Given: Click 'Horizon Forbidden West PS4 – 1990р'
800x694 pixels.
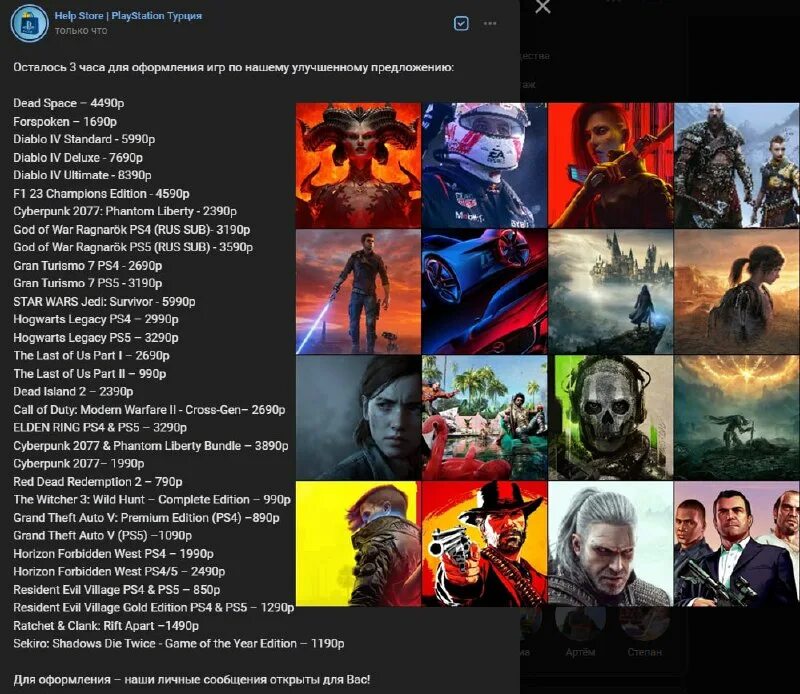Looking at the screenshot, I should click(x=113, y=554).
